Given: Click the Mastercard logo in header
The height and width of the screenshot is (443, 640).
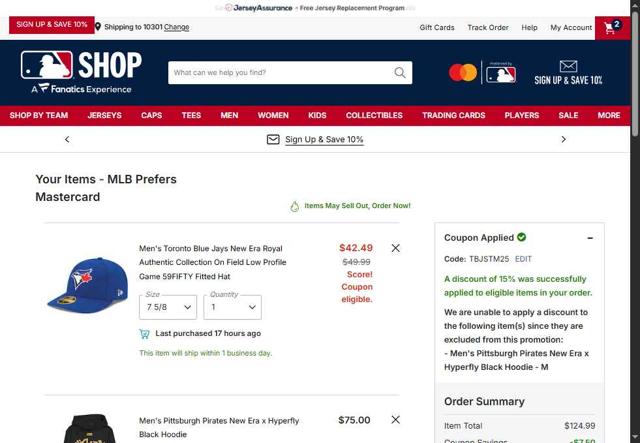Looking at the screenshot, I should (463, 73).
